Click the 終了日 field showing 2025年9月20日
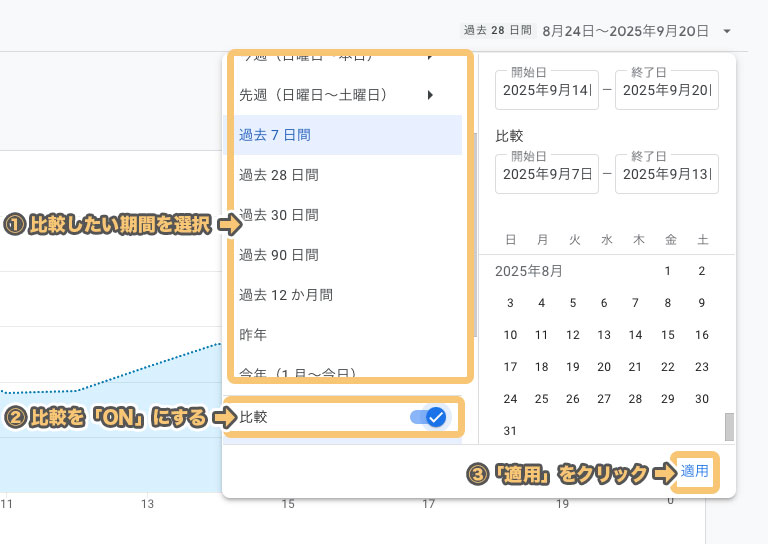The height and width of the screenshot is (544, 768). 666,90
